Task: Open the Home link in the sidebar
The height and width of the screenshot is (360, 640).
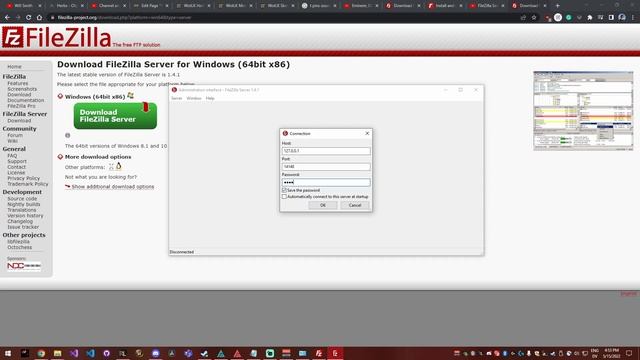Action: click(14, 67)
